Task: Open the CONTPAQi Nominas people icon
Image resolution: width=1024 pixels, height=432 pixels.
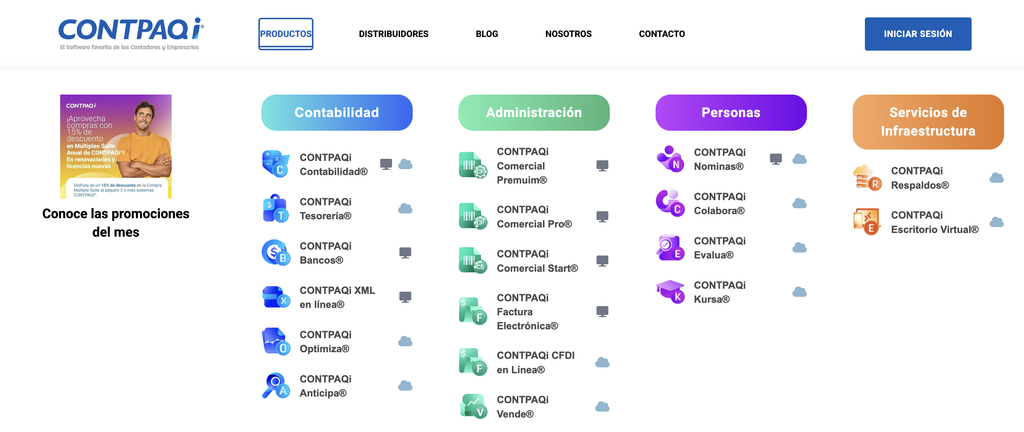Action: [670, 159]
